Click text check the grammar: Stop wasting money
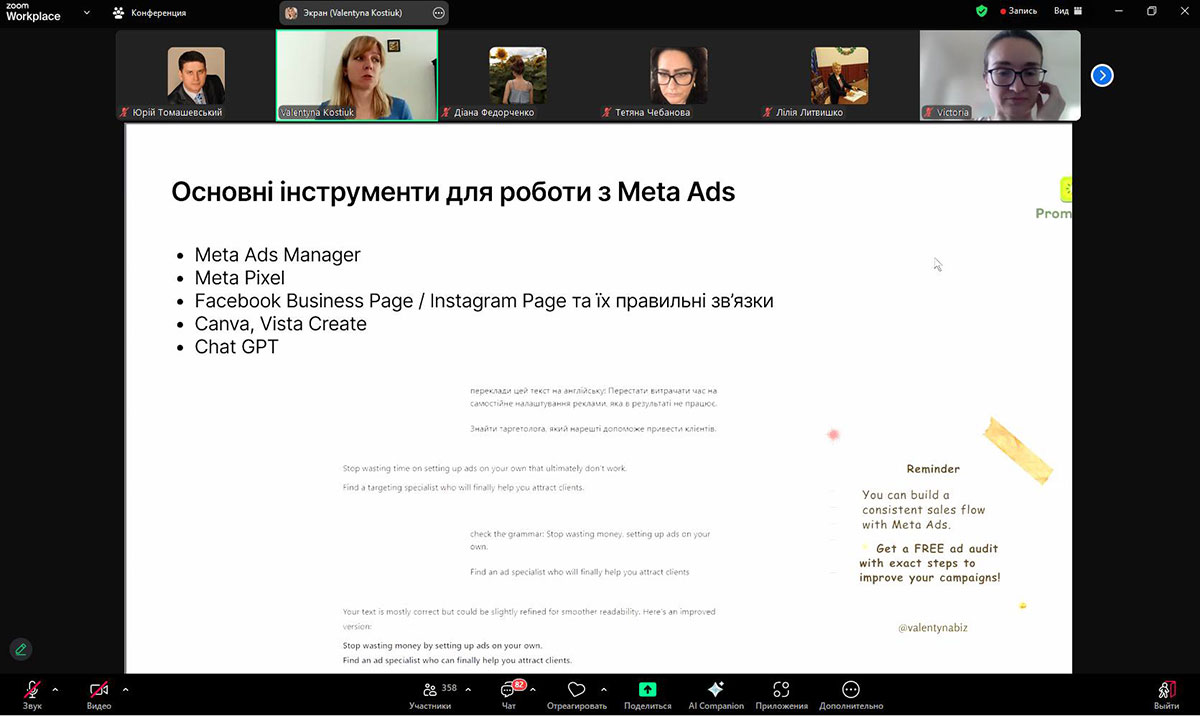The image size is (1200, 716). (590, 541)
